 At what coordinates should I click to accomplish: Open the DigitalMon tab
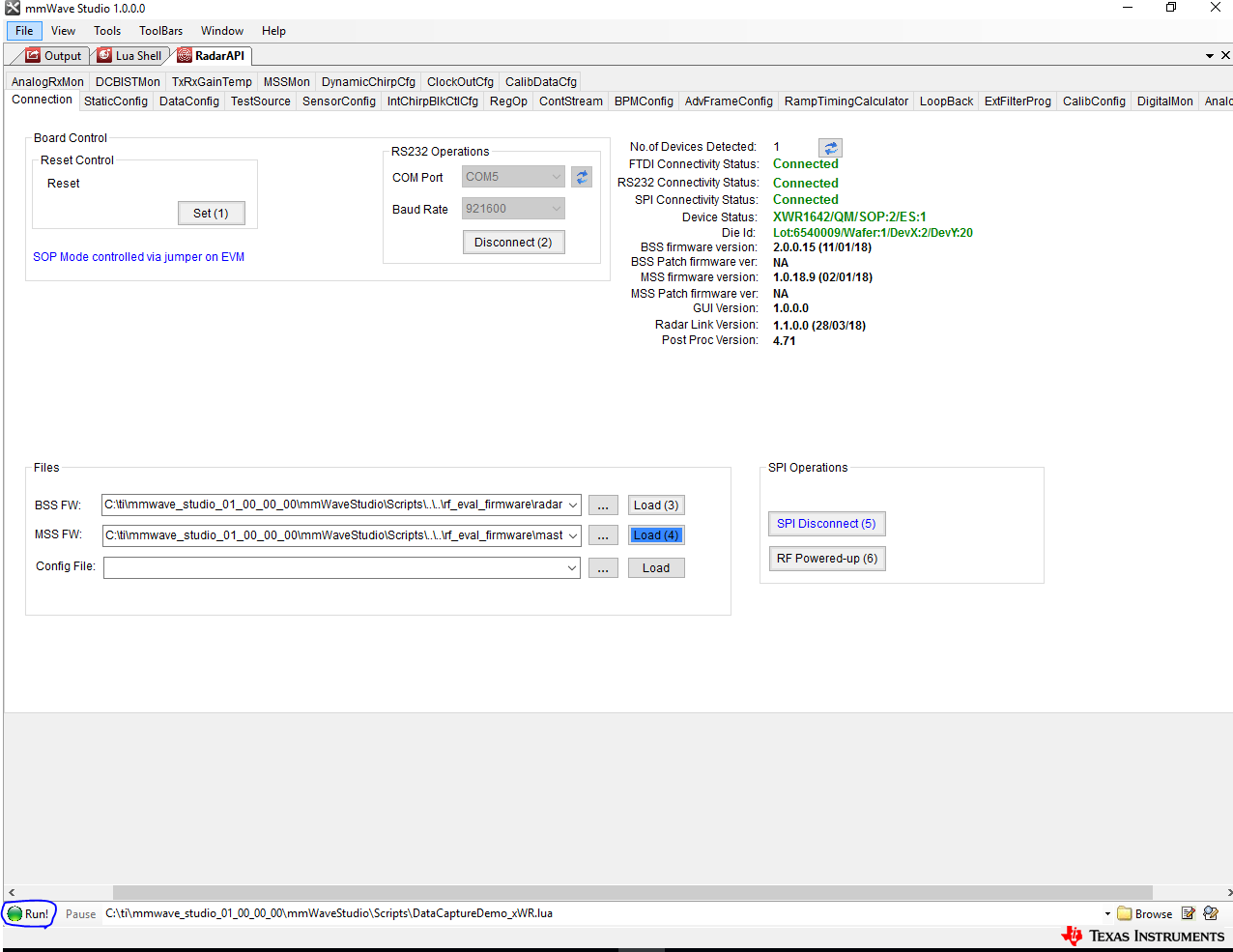tap(1164, 101)
